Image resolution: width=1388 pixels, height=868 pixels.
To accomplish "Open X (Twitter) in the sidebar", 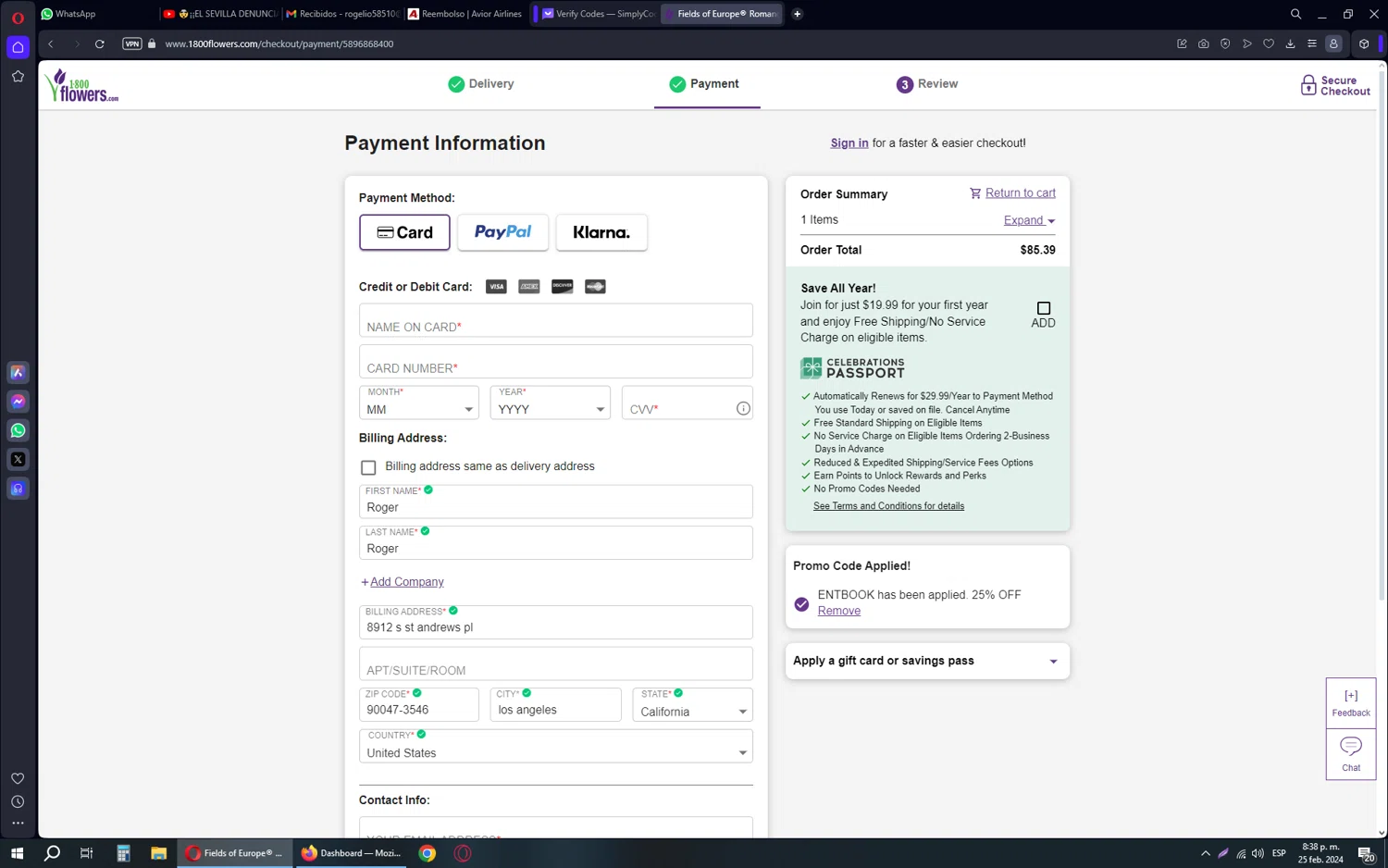I will (18, 460).
